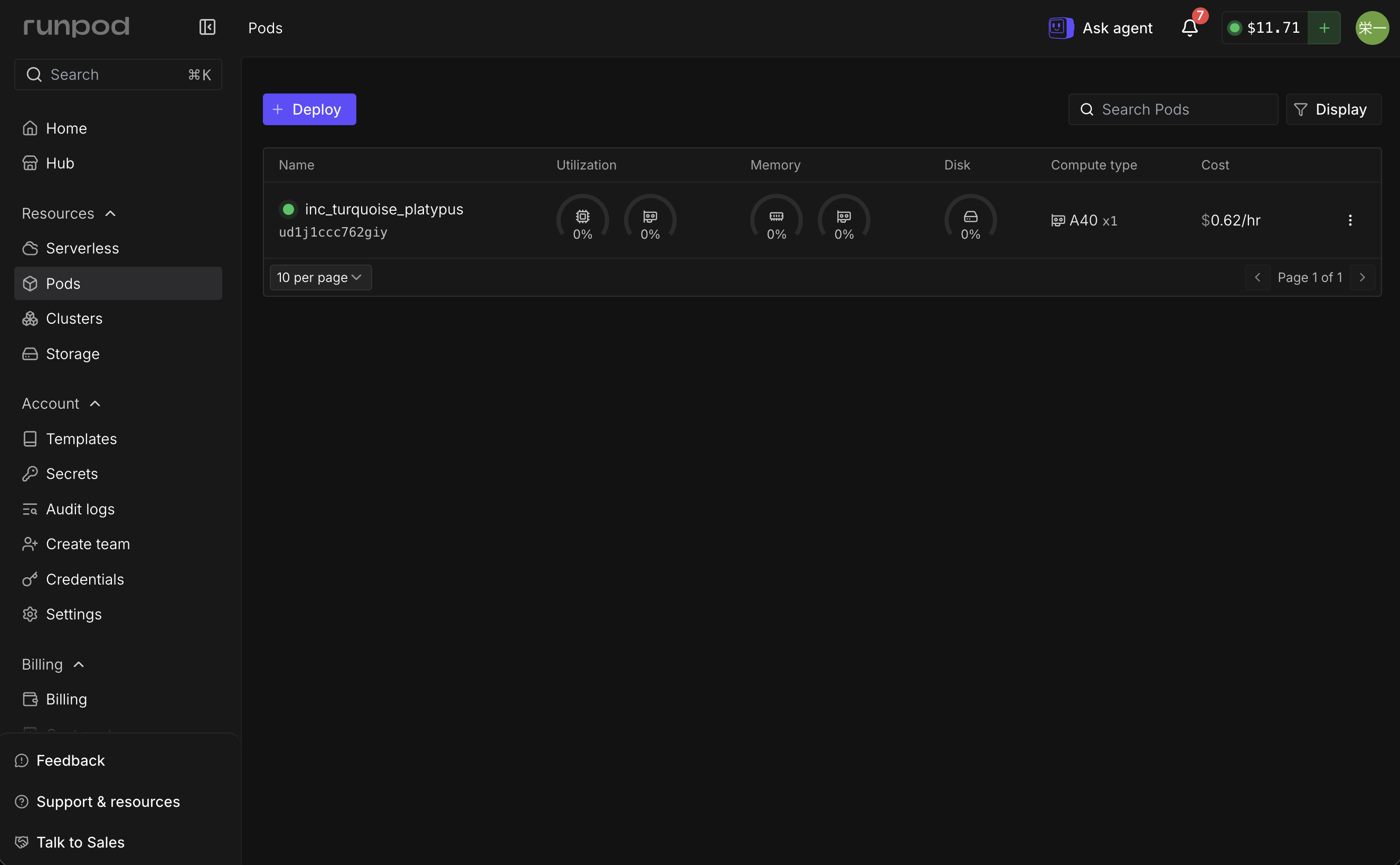Open Audit logs page
The image size is (1400, 865).
pos(118,509)
